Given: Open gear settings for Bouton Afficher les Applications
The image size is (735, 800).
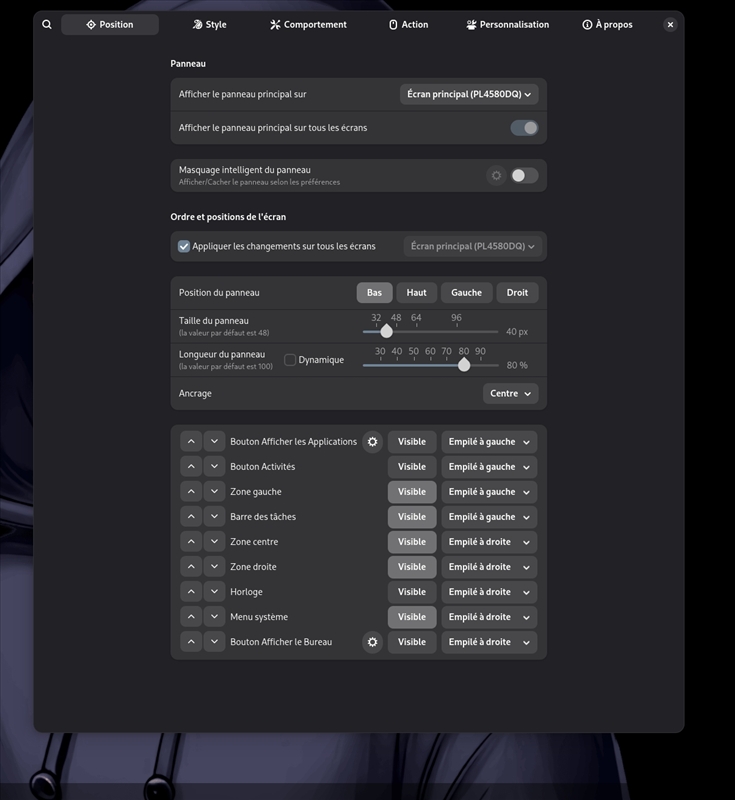Looking at the screenshot, I should pyautogui.click(x=373, y=442).
